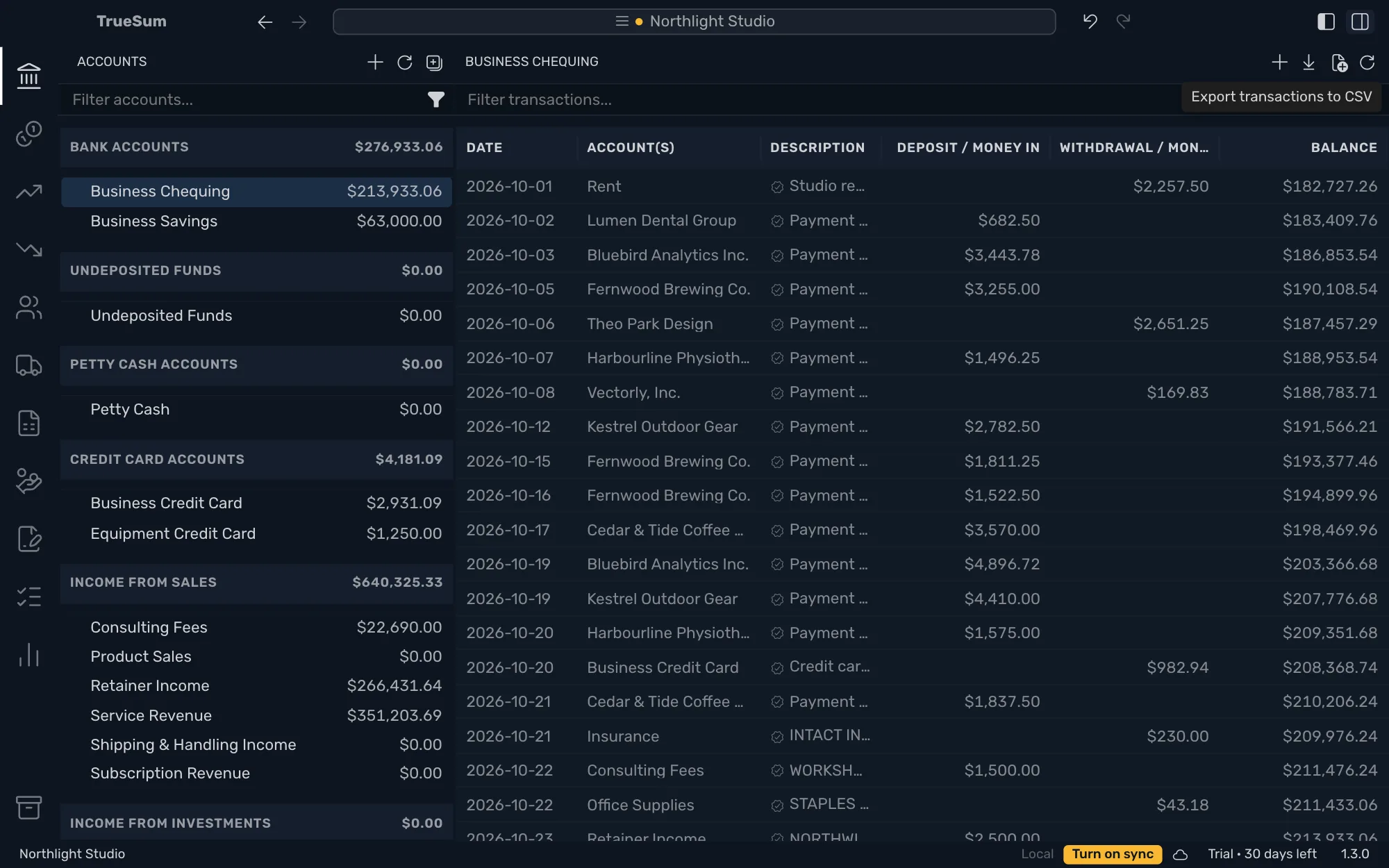Select the Theo Park Design transaction

pyautogui.click(x=922, y=324)
